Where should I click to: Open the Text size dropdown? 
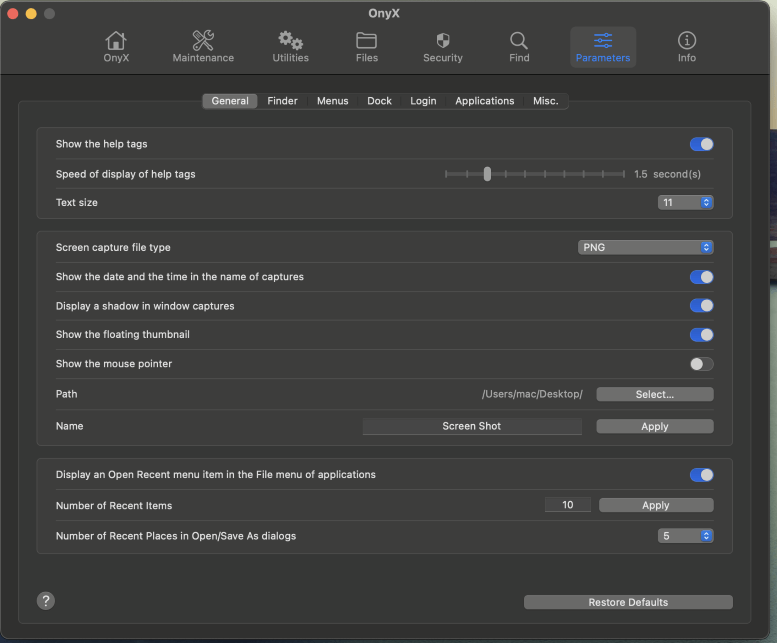(x=685, y=202)
